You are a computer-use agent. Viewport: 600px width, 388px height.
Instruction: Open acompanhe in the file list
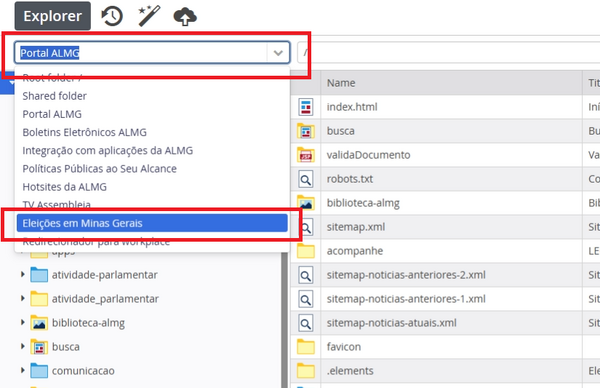[355, 251]
